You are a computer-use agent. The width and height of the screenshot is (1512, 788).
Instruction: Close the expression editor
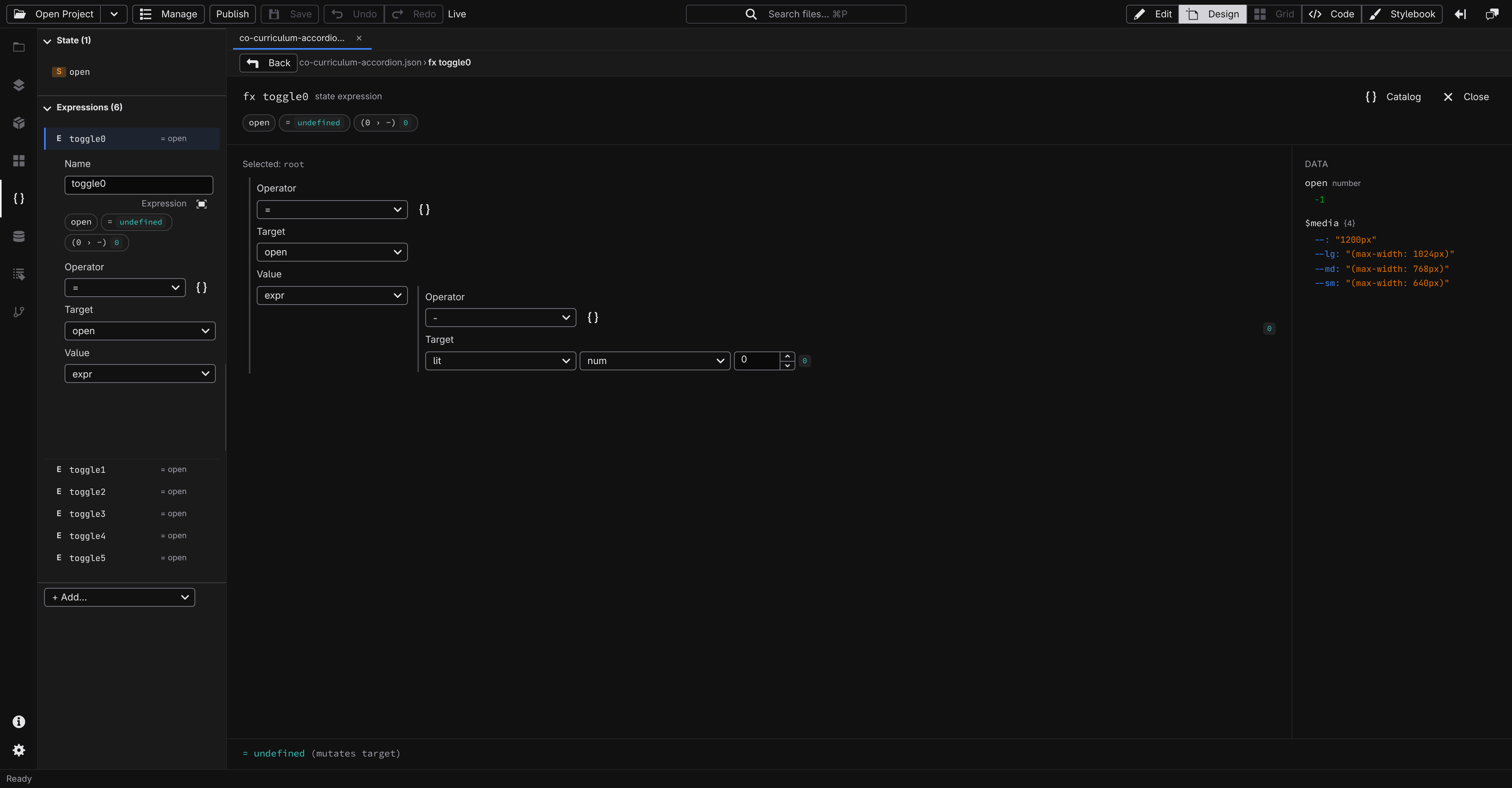(x=1466, y=97)
